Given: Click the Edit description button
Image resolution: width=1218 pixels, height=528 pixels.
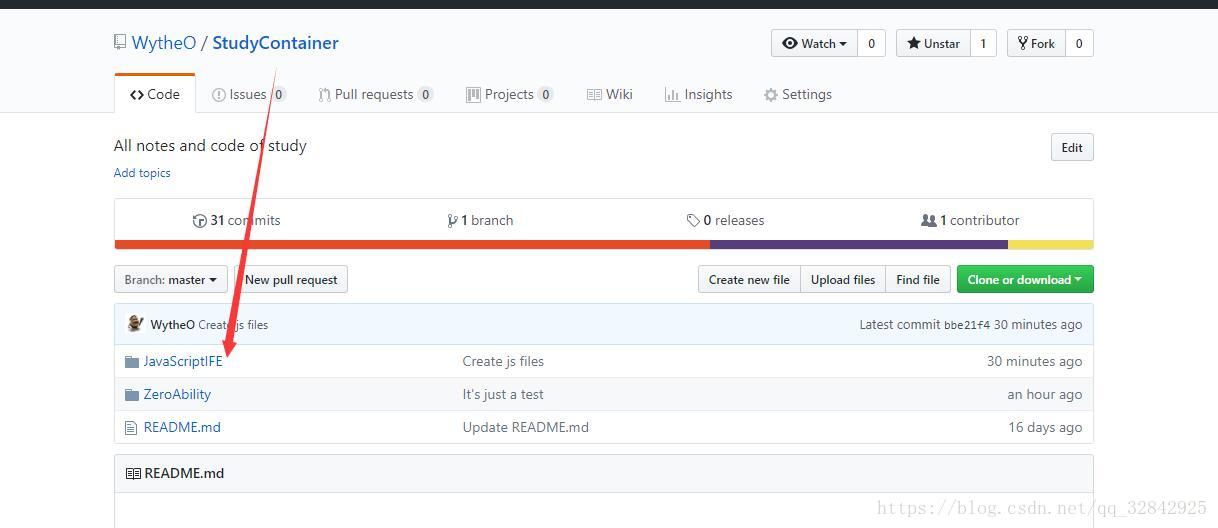Looking at the screenshot, I should [1072, 147].
